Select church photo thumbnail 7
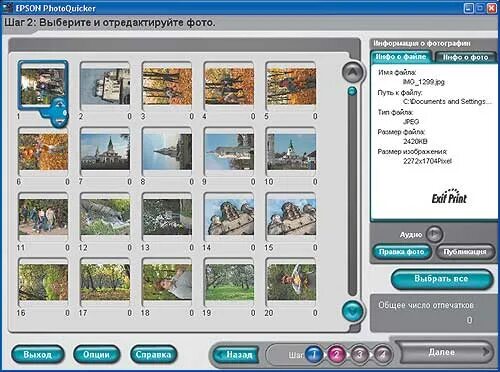Viewport: 500px width, 372px height. (x=105, y=152)
